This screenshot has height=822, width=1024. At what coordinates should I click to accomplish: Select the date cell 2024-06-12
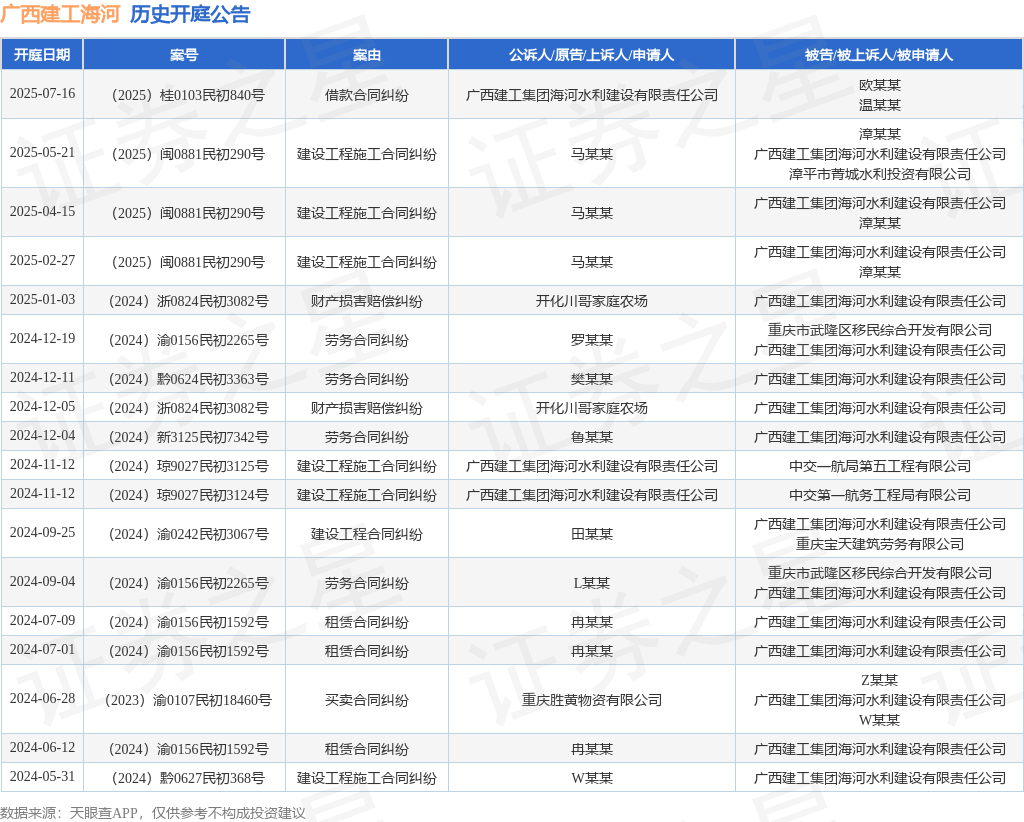coord(42,748)
